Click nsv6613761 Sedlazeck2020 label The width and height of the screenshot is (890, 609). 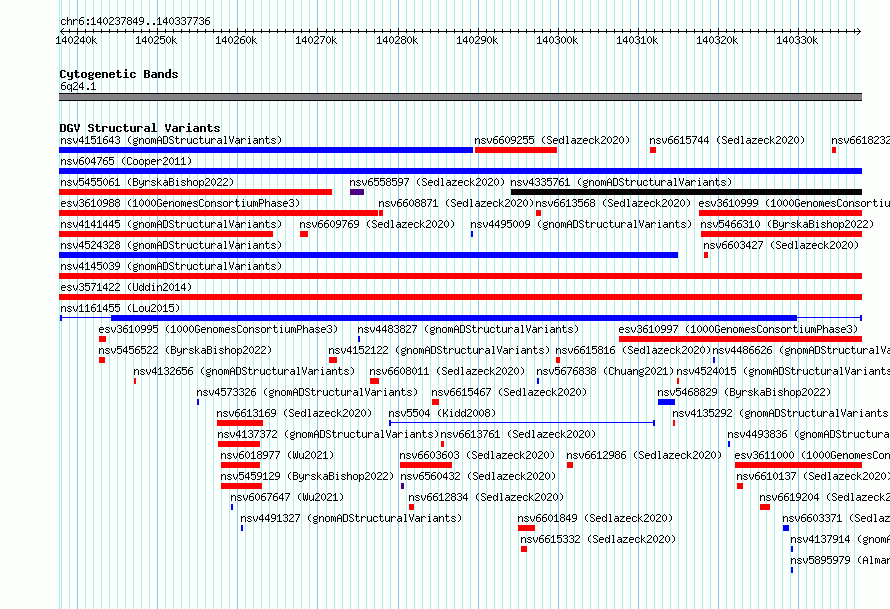518,434
